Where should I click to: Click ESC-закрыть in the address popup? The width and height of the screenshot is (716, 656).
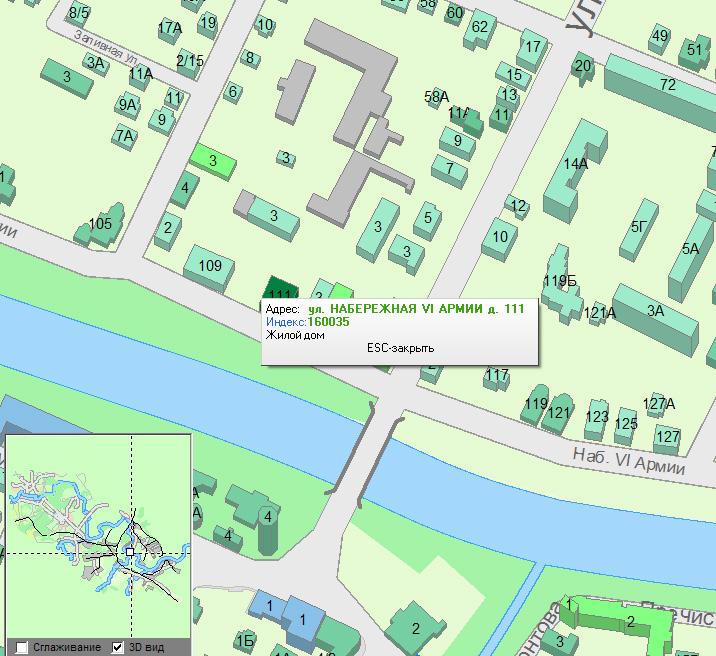click(398, 348)
